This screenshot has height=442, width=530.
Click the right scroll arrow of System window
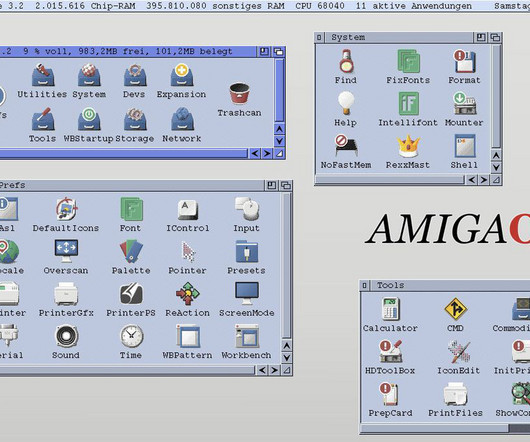(x=484, y=180)
